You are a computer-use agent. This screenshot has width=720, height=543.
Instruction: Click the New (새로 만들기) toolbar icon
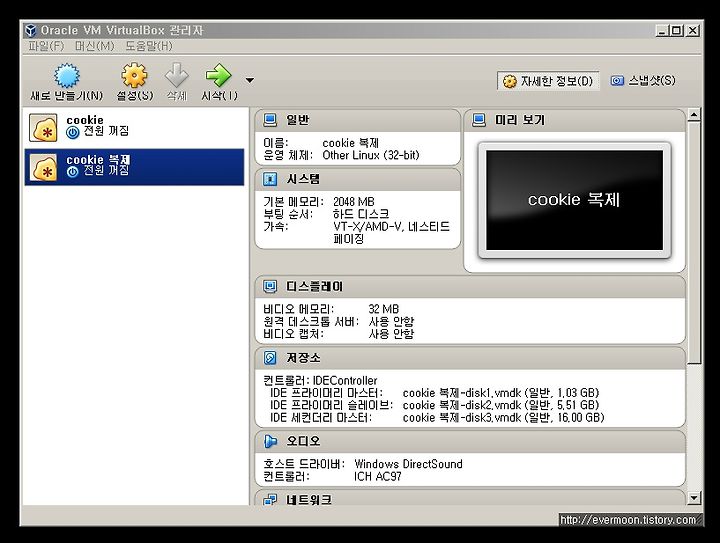(x=67, y=76)
